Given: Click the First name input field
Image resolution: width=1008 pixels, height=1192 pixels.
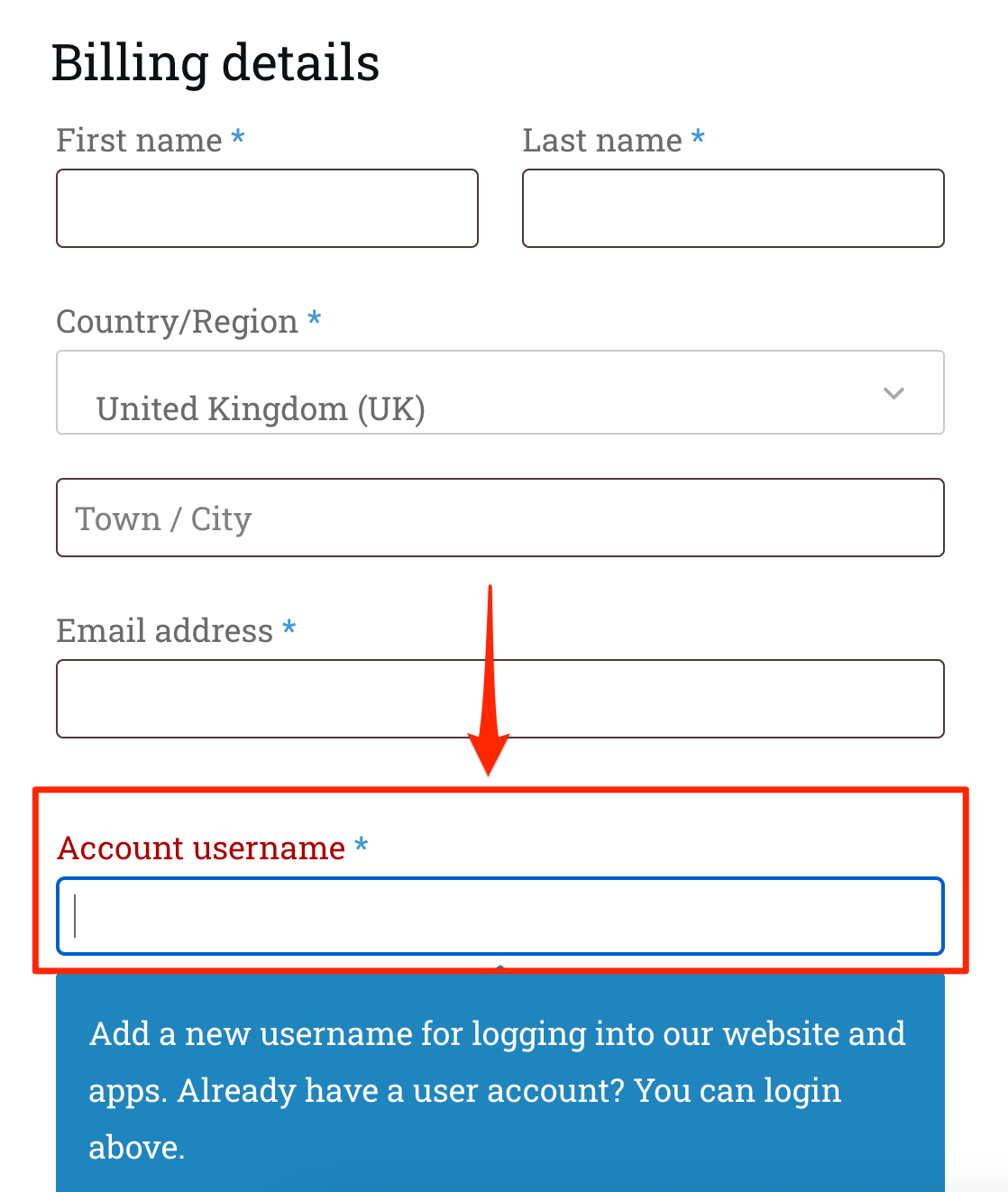Looking at the screenshot, I should [x=267, y=208].
